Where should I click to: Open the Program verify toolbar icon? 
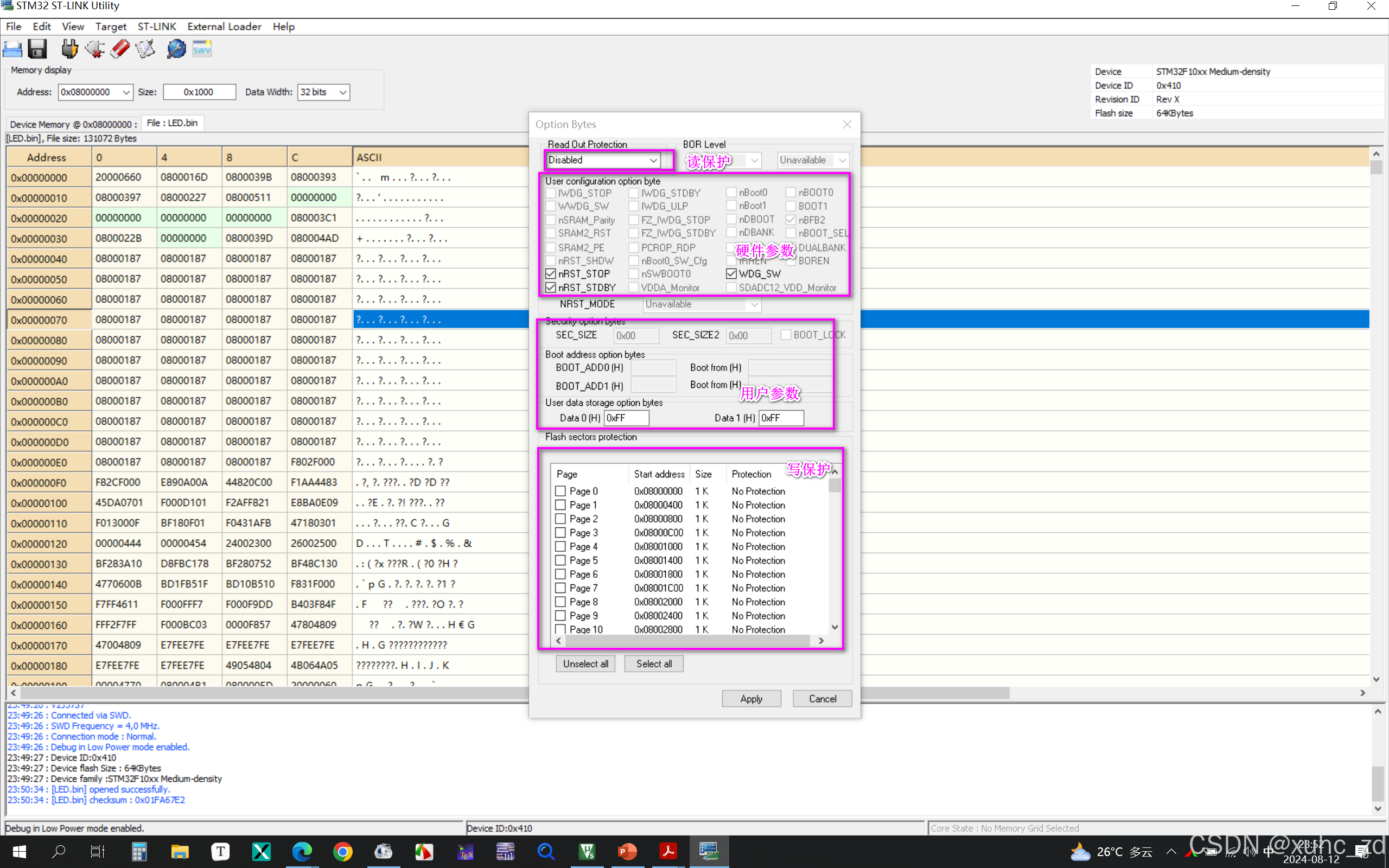point(145,49)
